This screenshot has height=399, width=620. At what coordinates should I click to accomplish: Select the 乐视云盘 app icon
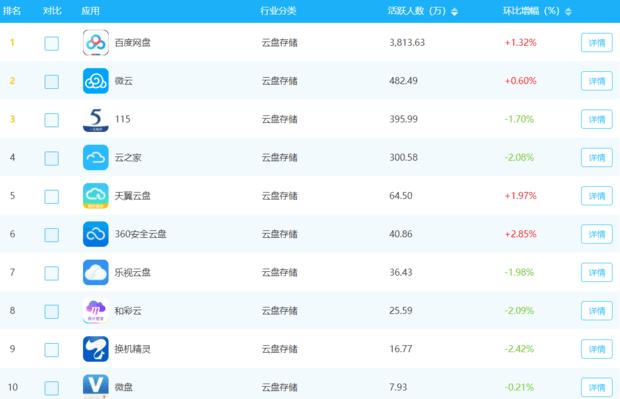pos(96,272)
